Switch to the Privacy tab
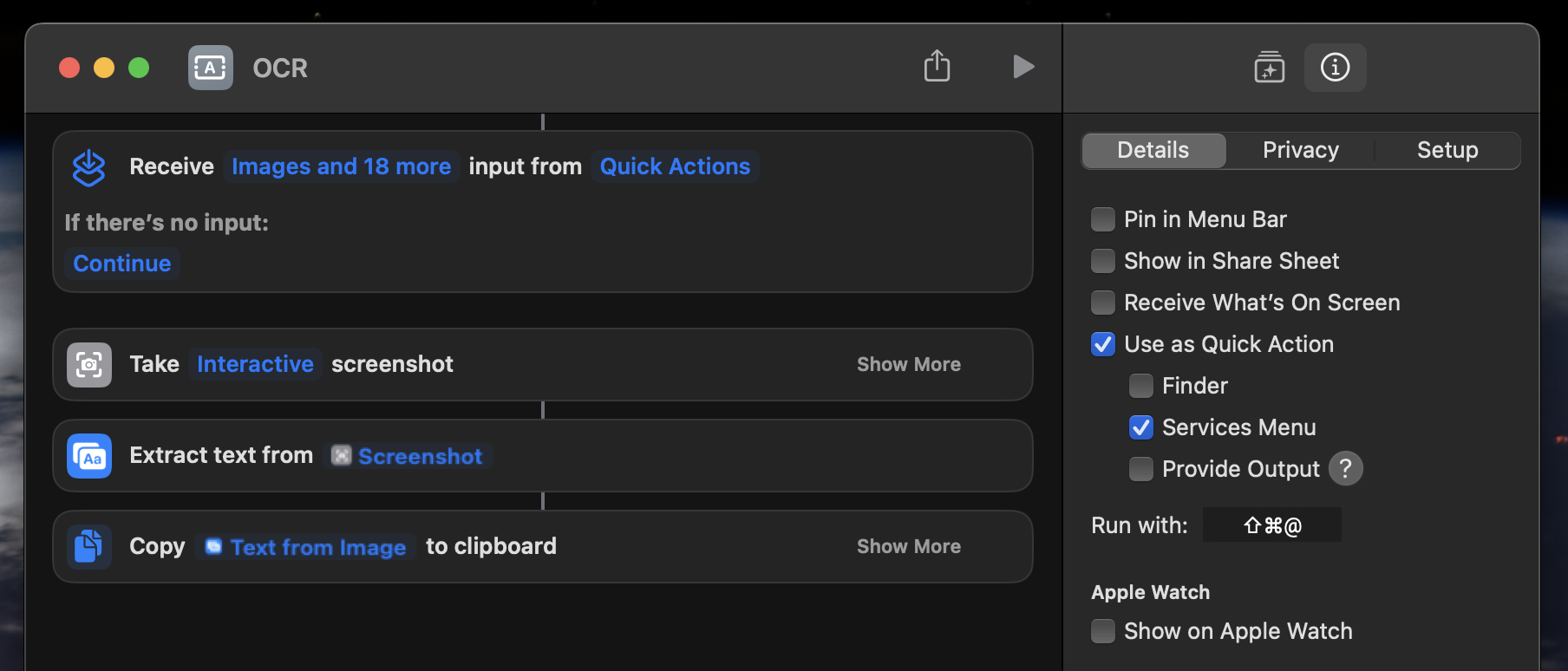Viewport: 1568px width, 671px height. click(x=1301, y=150)
